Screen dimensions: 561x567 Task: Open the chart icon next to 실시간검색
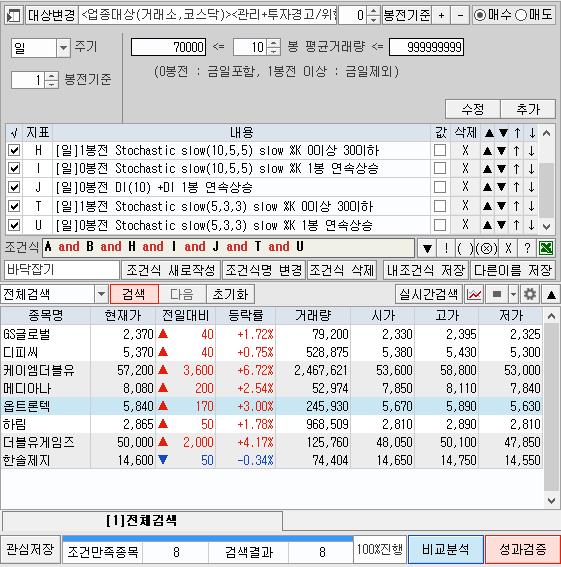(474, 294)
